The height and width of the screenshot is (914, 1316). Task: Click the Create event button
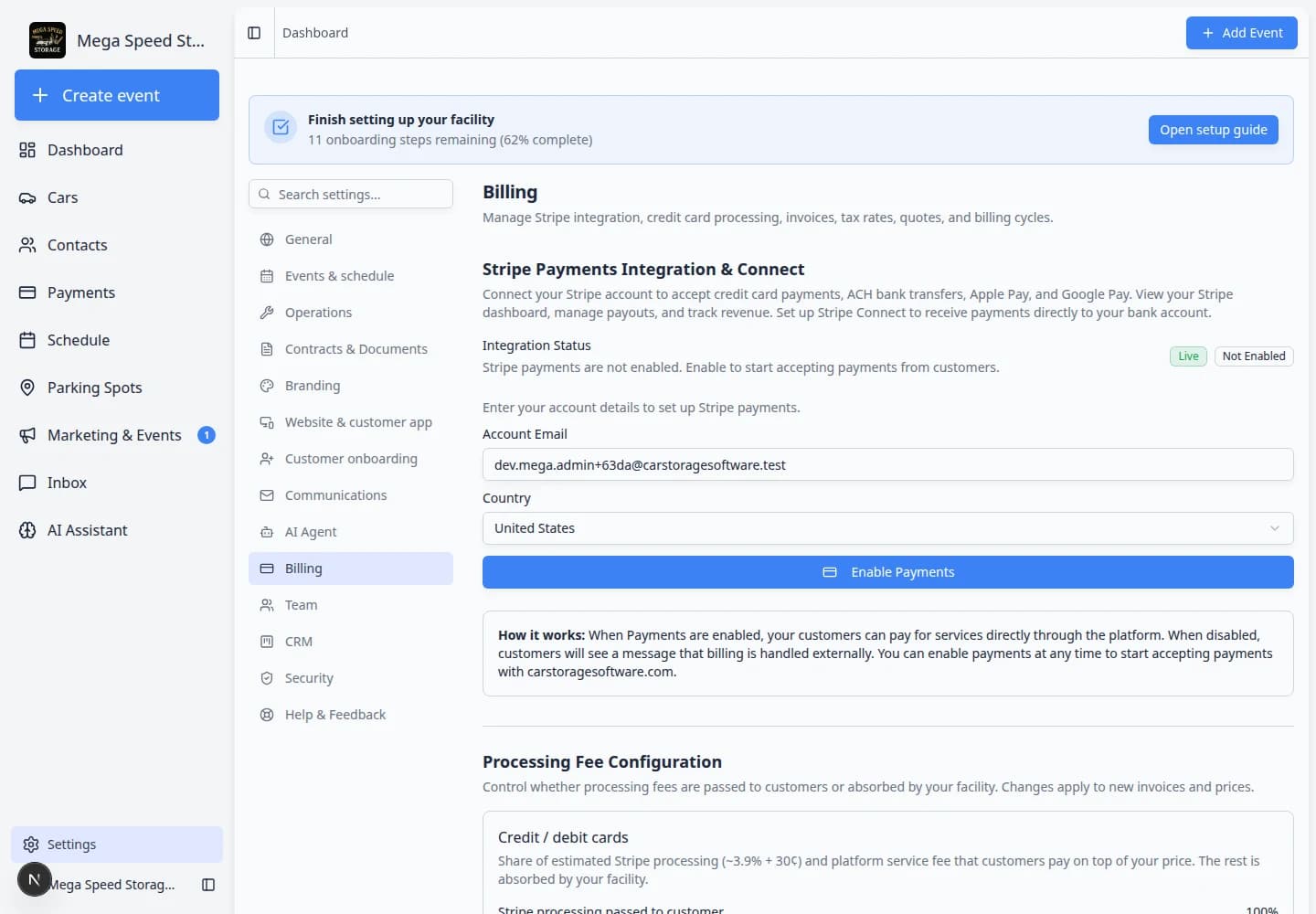point(117,95)
